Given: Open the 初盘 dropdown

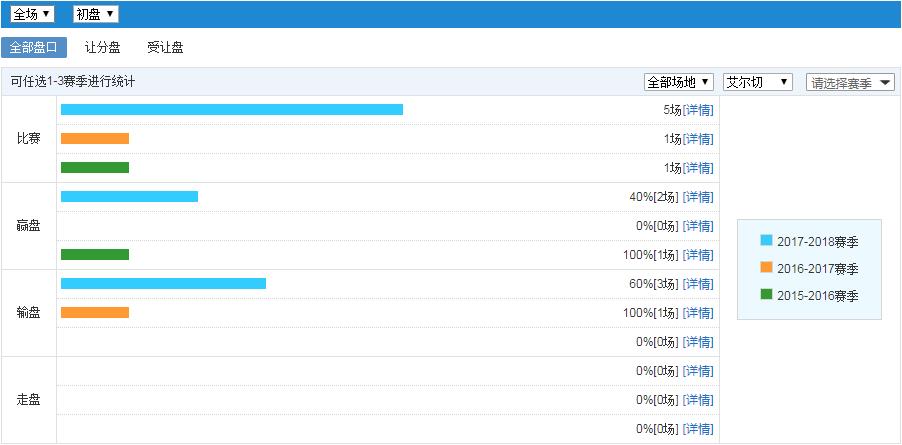Looking at the screenshot, I should (95, 14).
